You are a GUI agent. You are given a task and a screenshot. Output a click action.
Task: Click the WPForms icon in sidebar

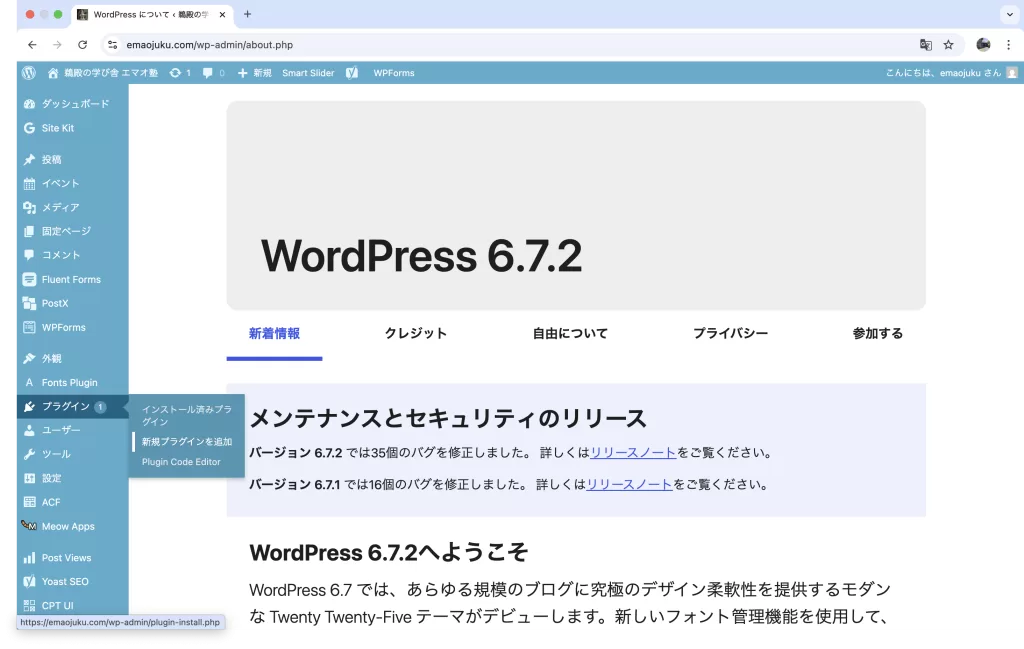click(x=29, y=327)
